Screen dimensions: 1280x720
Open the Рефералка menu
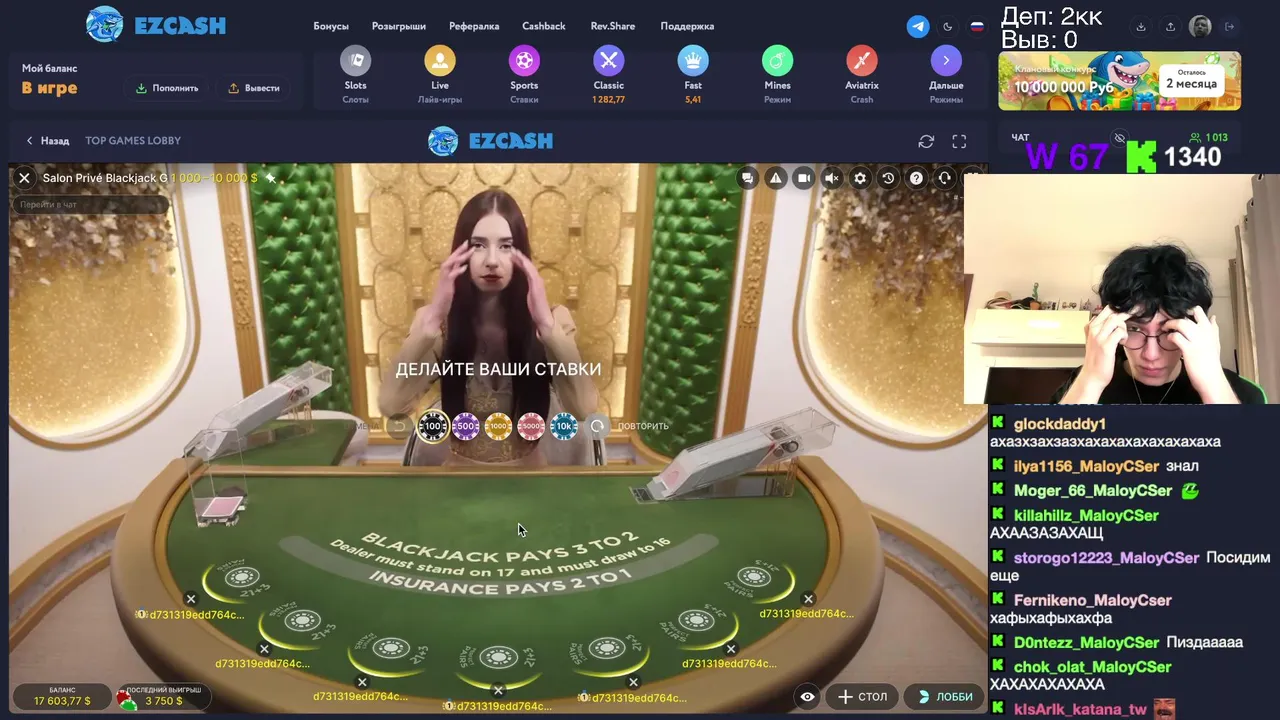tap(474, 26)
